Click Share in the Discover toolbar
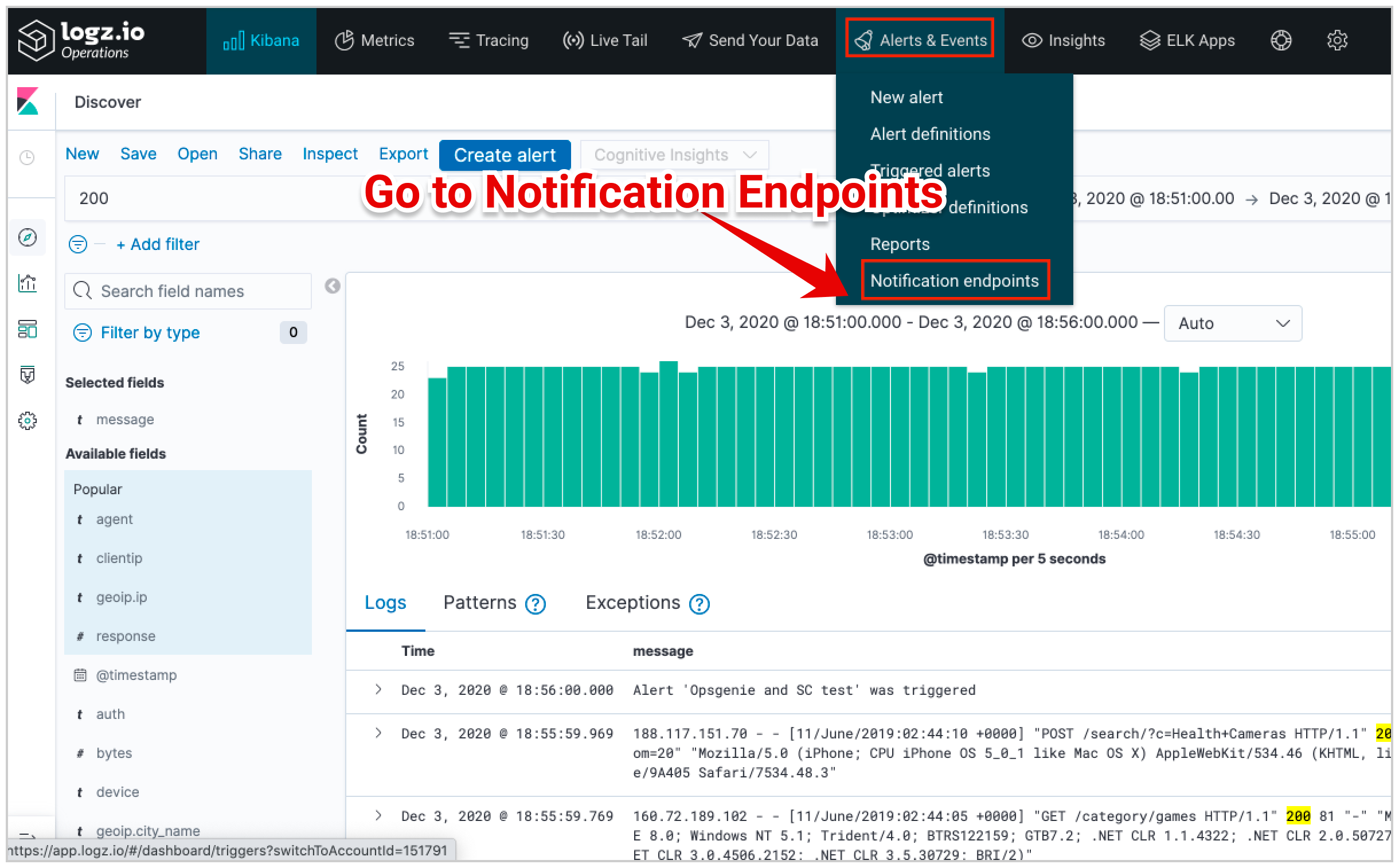This screenshot has width=1399, height=868. [x=260, y=154]
